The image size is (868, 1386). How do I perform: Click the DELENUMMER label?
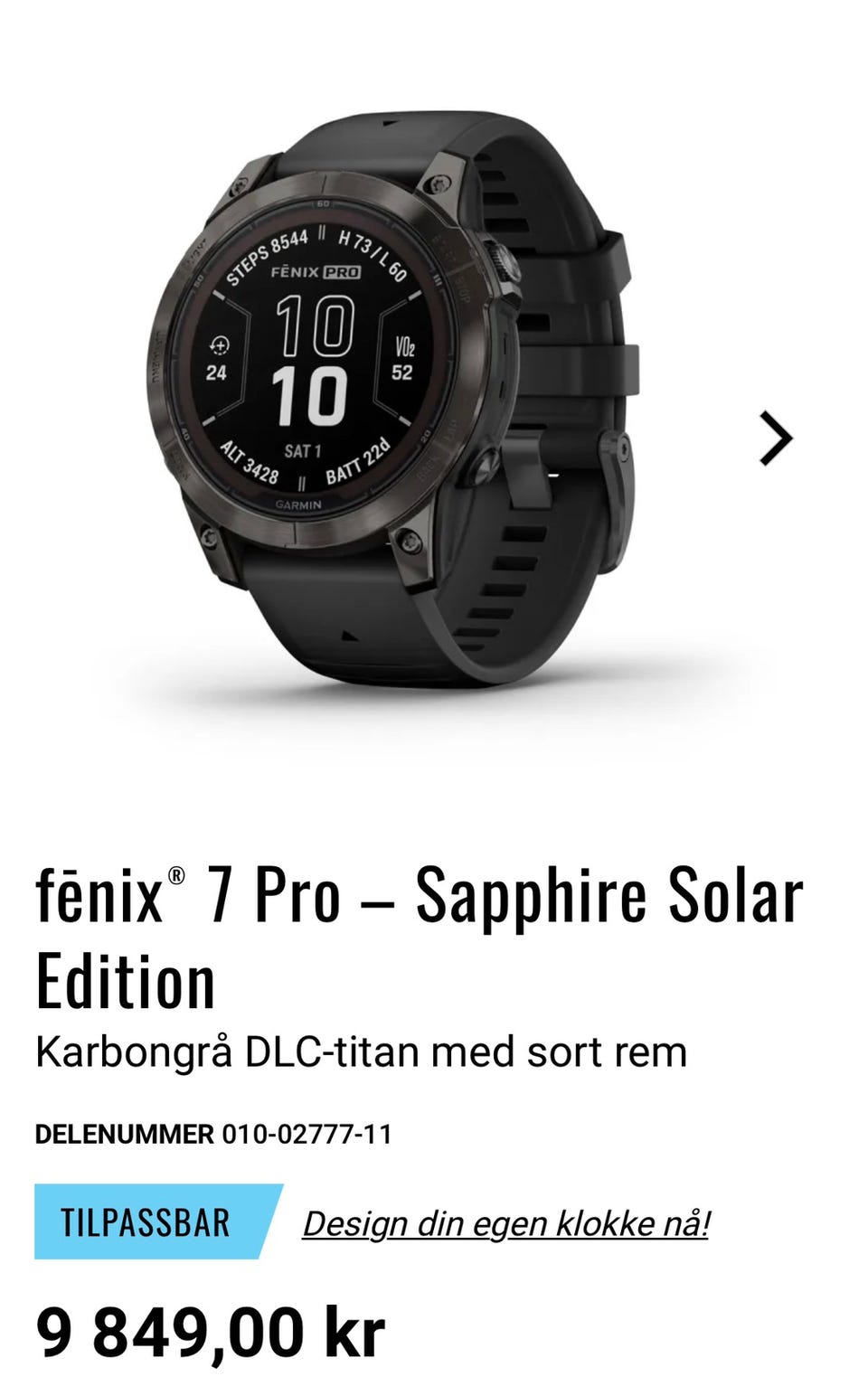124,1134
